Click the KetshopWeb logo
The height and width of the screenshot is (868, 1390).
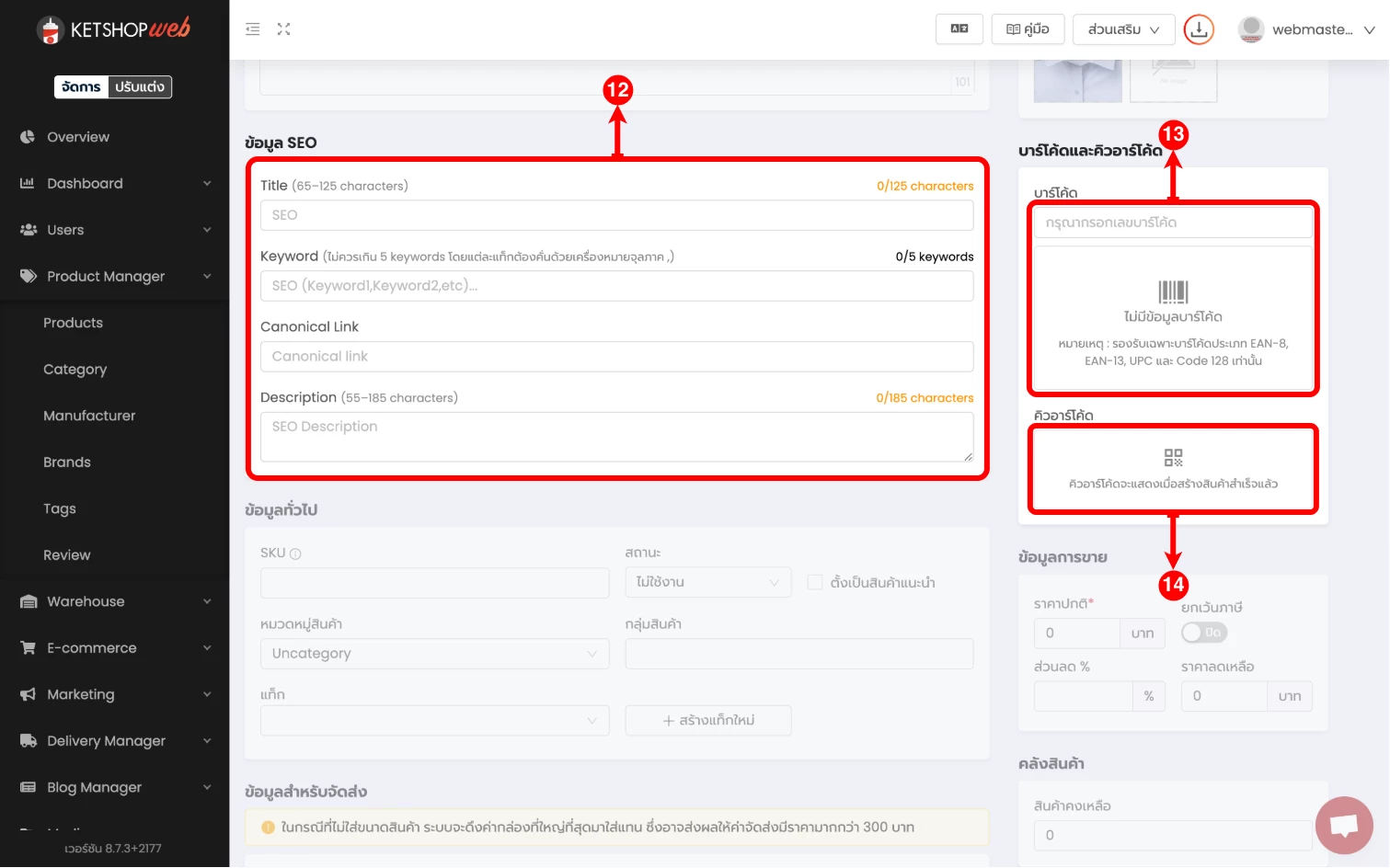click(114, 29)
